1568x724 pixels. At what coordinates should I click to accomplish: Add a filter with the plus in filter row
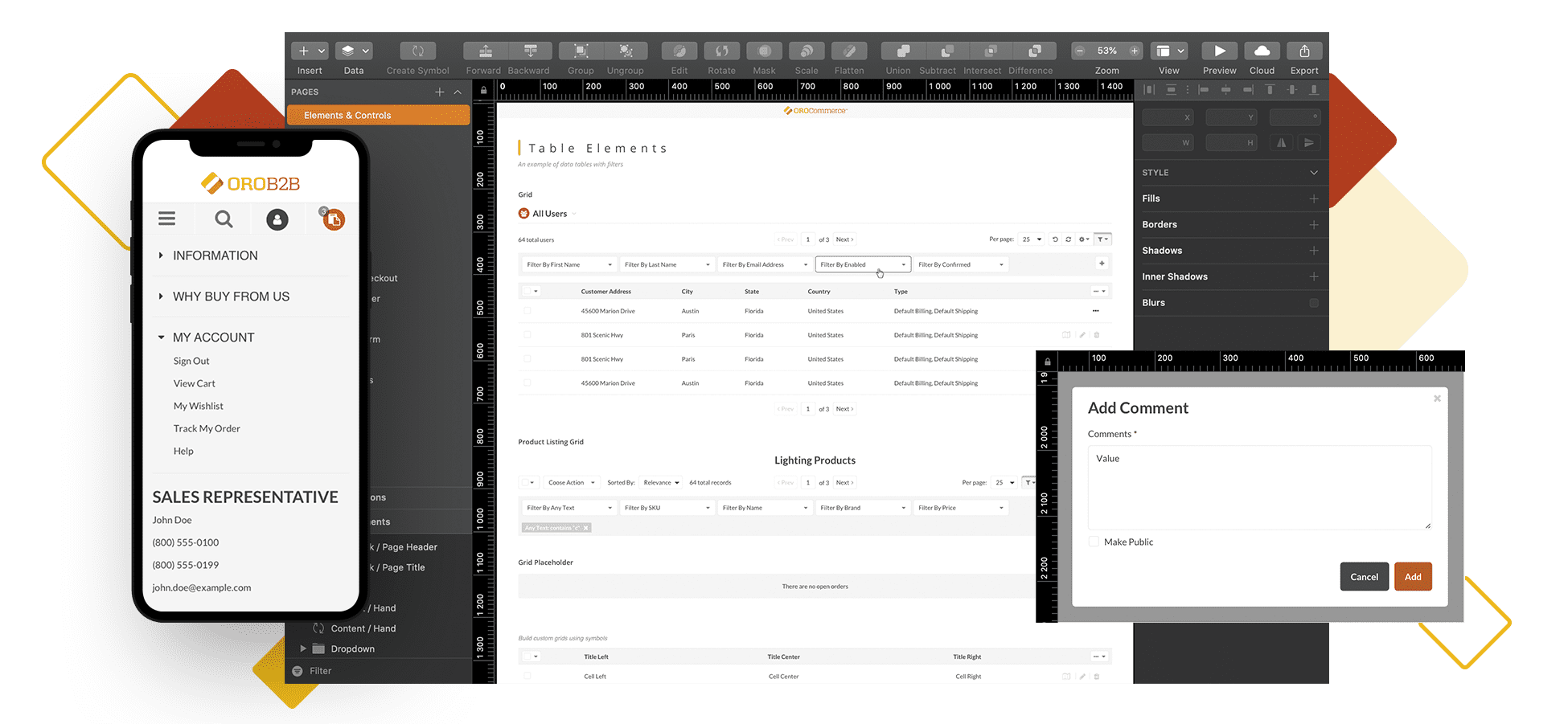click(1102, 264)
